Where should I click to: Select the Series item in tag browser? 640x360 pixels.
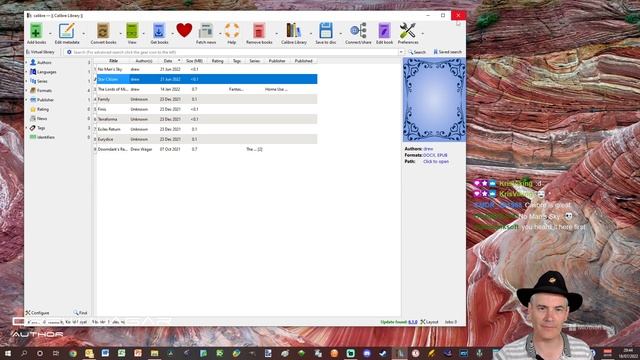(x=42, y=81)
